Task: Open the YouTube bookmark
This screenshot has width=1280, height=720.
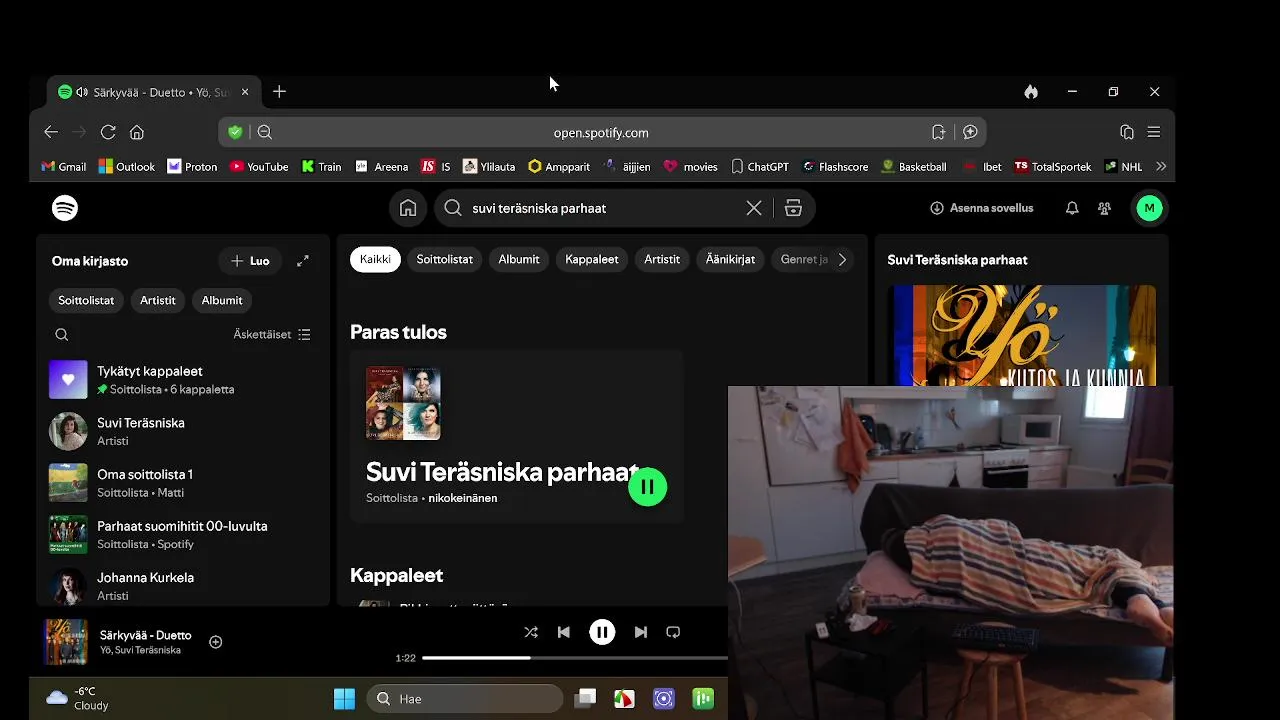Action: 259,167
